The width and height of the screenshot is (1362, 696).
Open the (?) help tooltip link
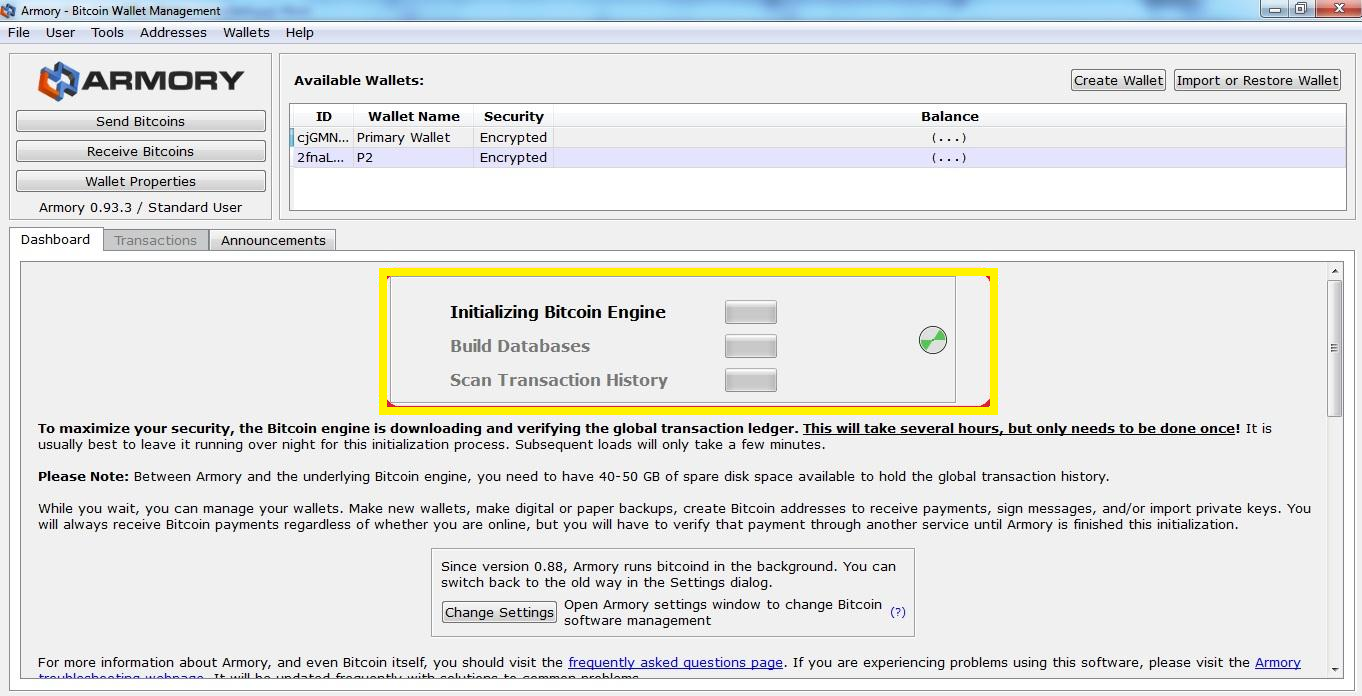click(x=898, y=612)
